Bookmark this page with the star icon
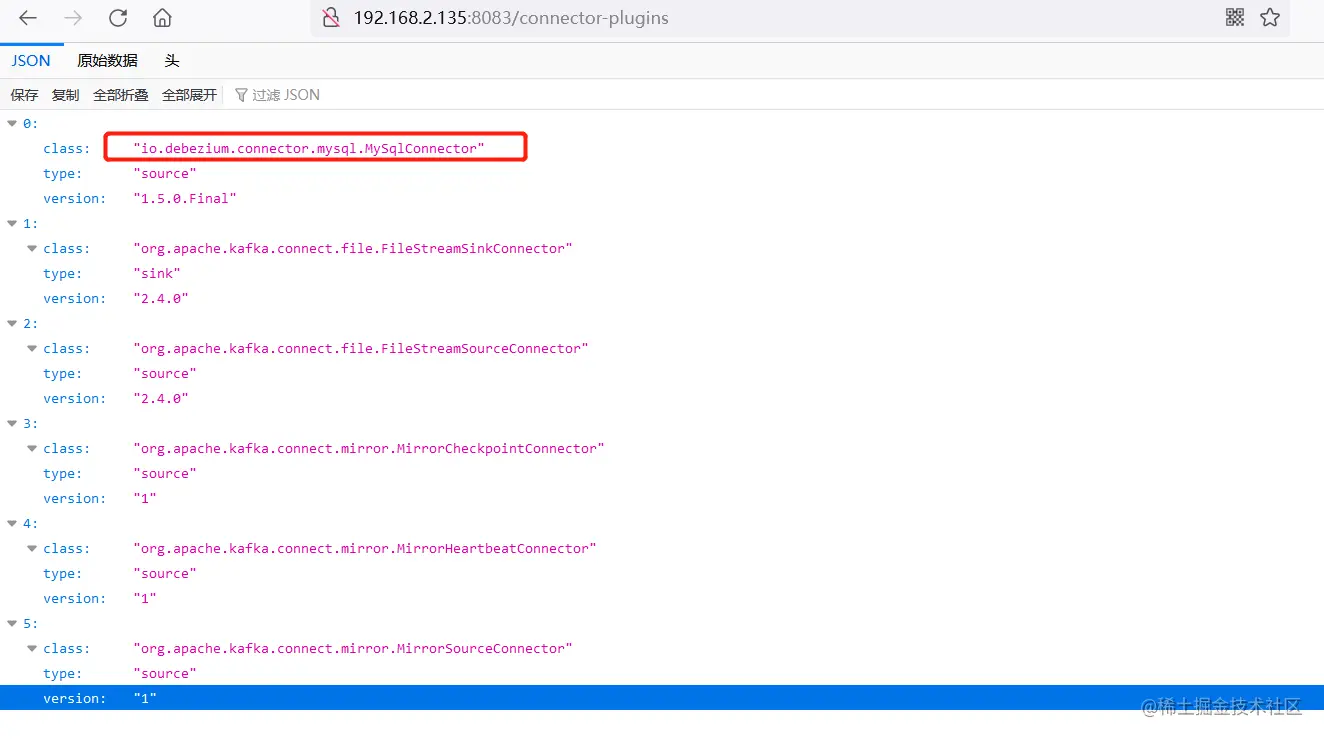The width and height of the screenshot is (1324, 739). tap(1270, 17)
